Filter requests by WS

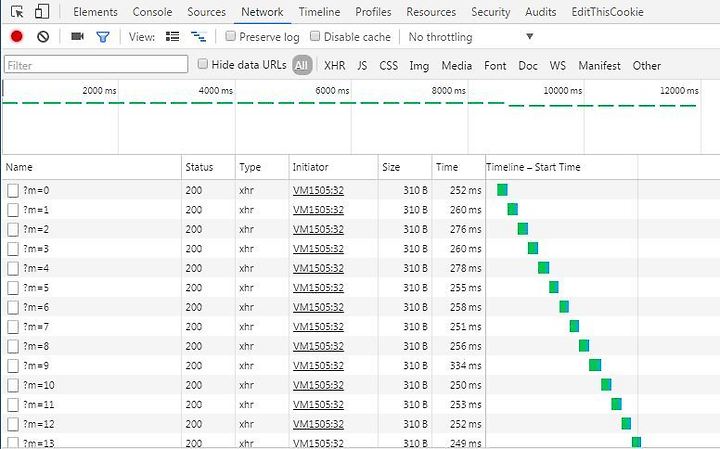click(x=557, y=66)
